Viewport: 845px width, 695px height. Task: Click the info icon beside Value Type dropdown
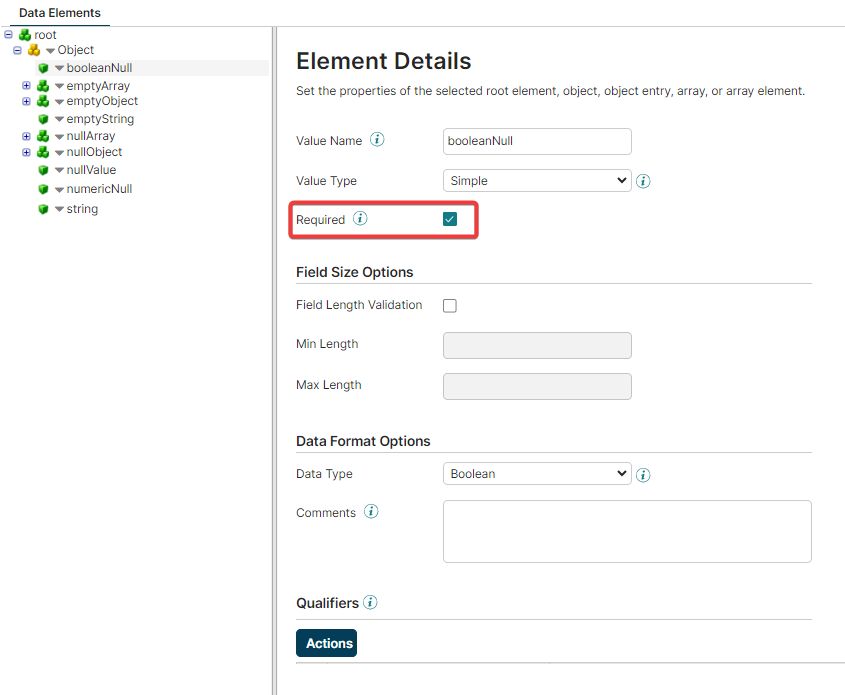click(643, 182)
